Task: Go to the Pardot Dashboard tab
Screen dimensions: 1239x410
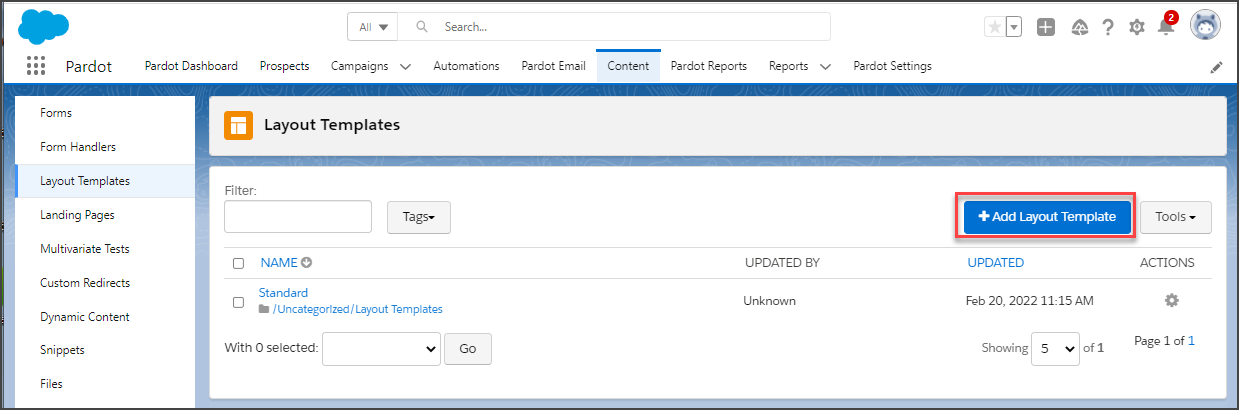Action: click(191, 66)
